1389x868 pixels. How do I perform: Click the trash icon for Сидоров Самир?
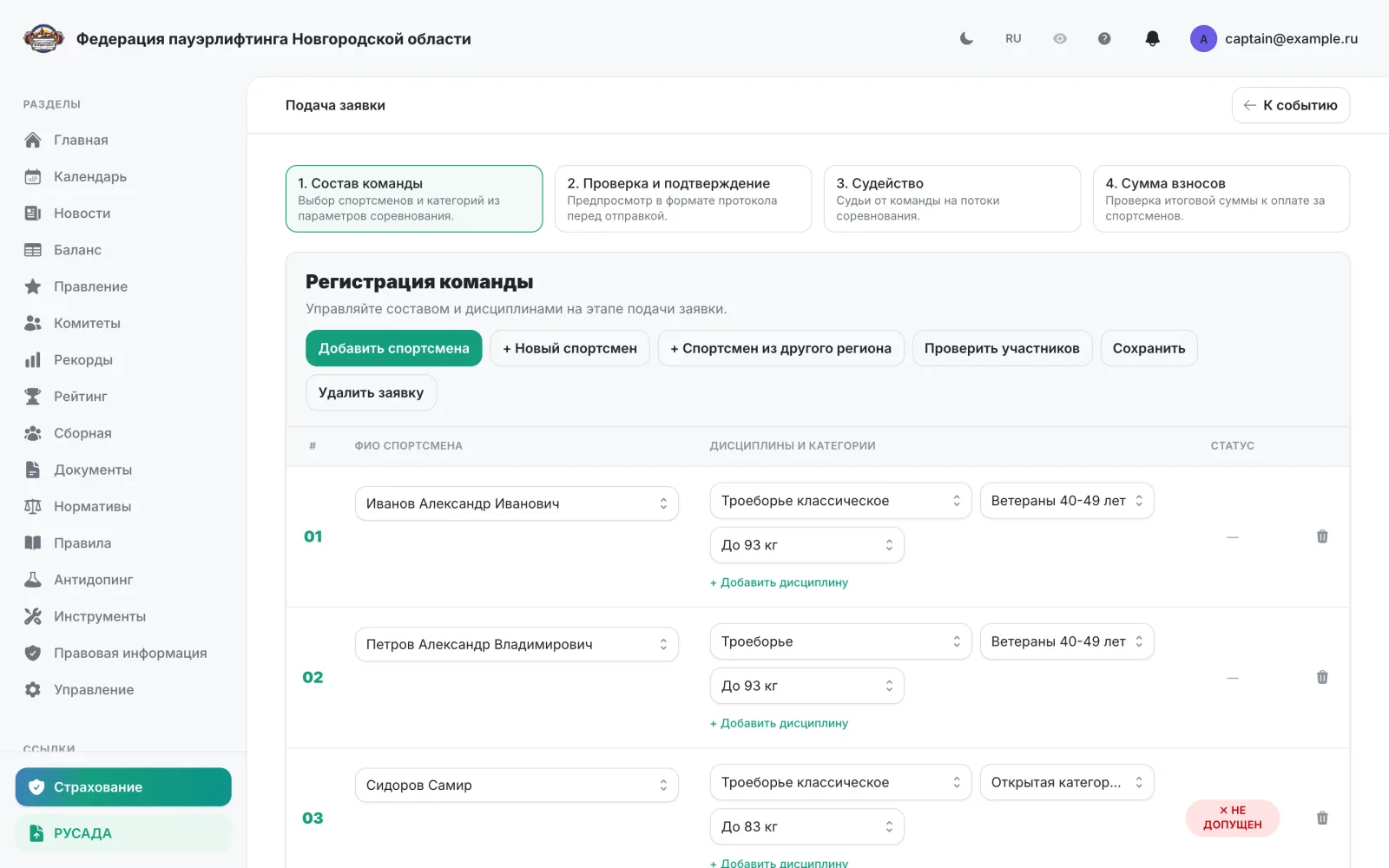coord(1322,818)
